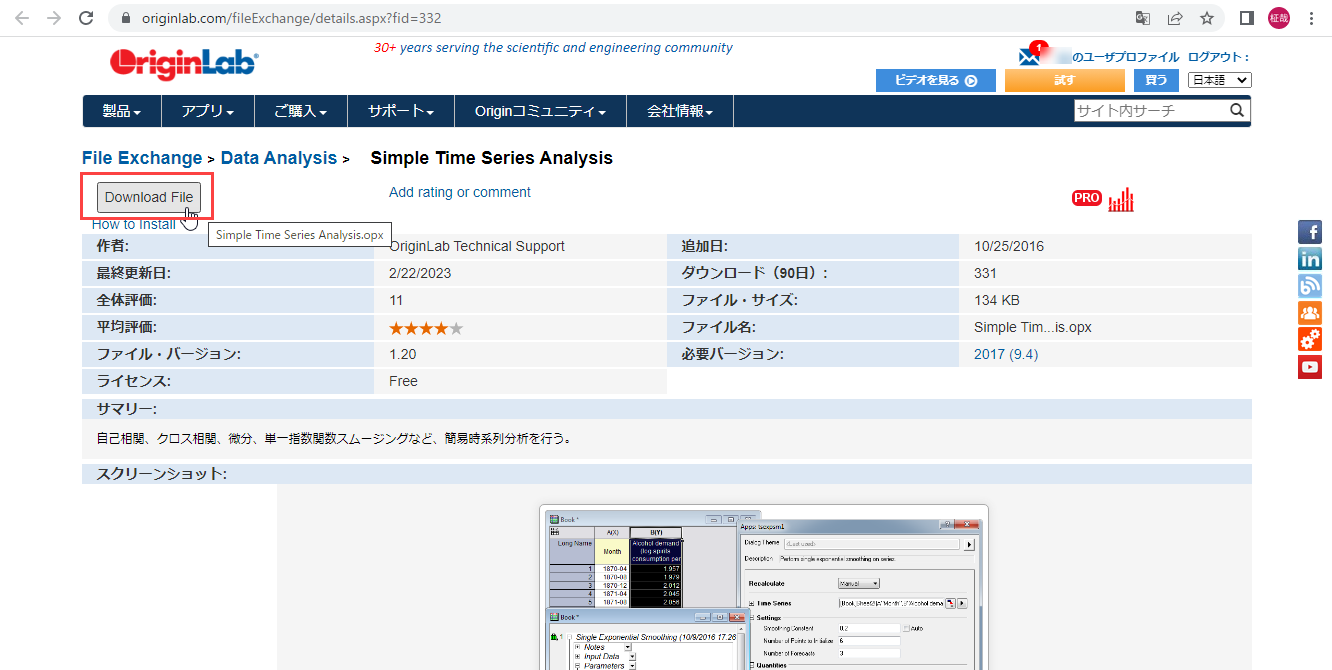This screenshot has height=670, width=1332.
Task: Open the 日本語 language dropdown
Action: point(1220,80)
